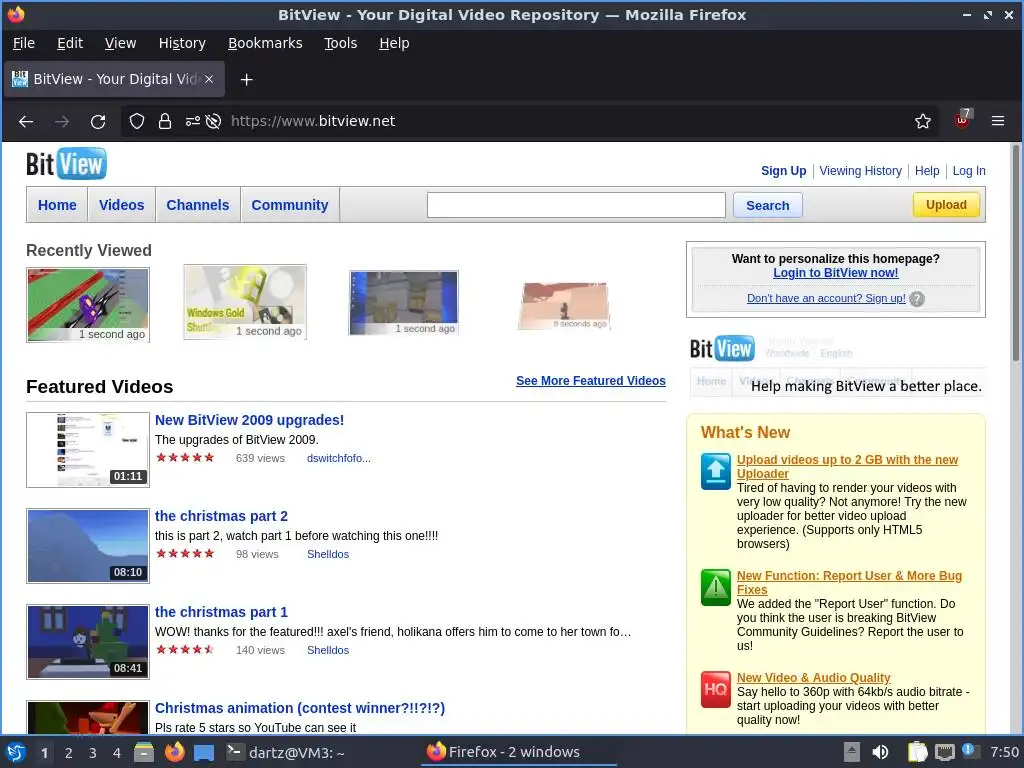Open the Videos tab
1024x768 pixels.
(121, 205)
